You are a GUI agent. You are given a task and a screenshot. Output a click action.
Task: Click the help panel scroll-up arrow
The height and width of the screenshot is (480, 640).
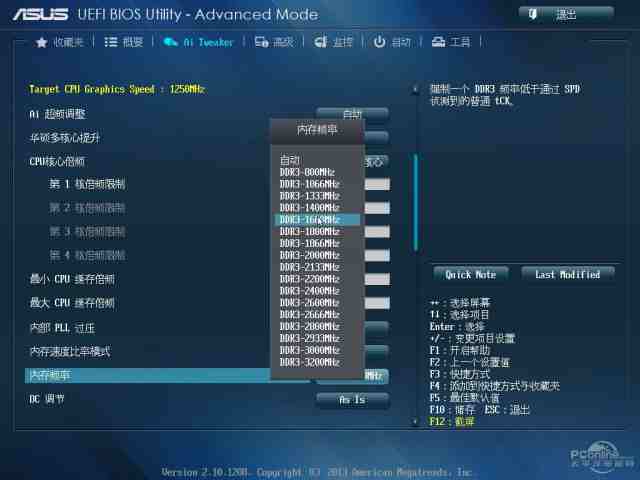click(416, 89)
